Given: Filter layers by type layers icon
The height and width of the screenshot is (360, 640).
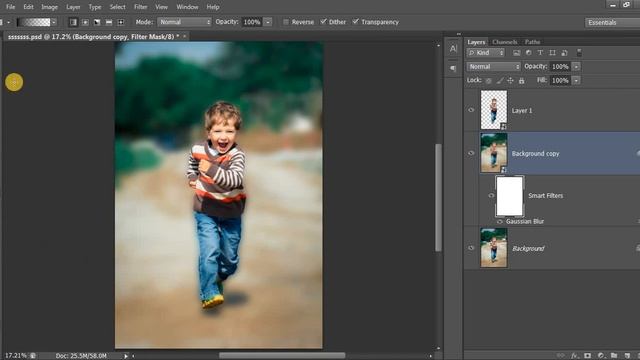Looking at the screenshot, I should tap(540, 53).
